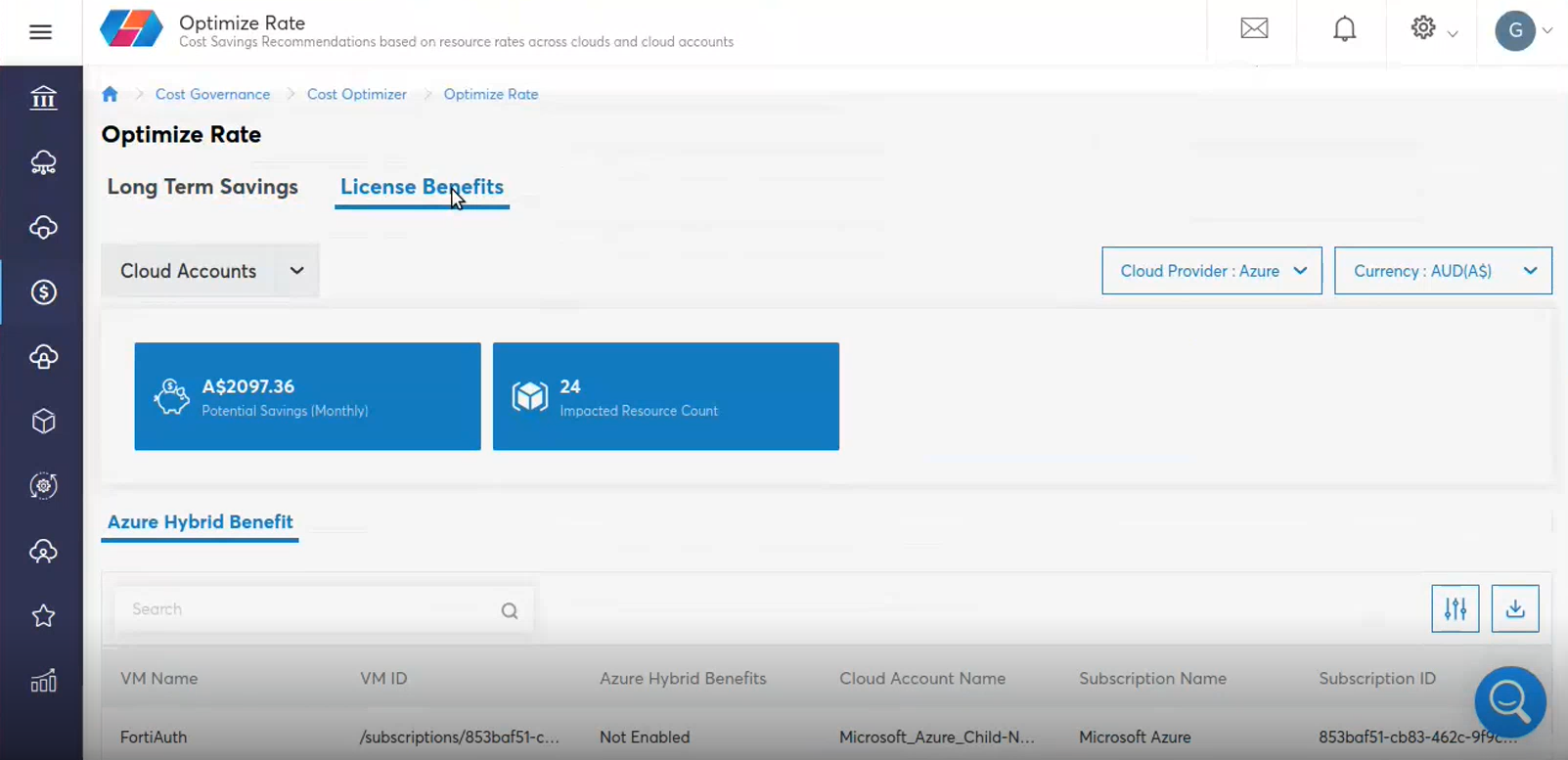
Task: Click the Potential Savings A$2097.36 card
Action: [x=307, y=396]
